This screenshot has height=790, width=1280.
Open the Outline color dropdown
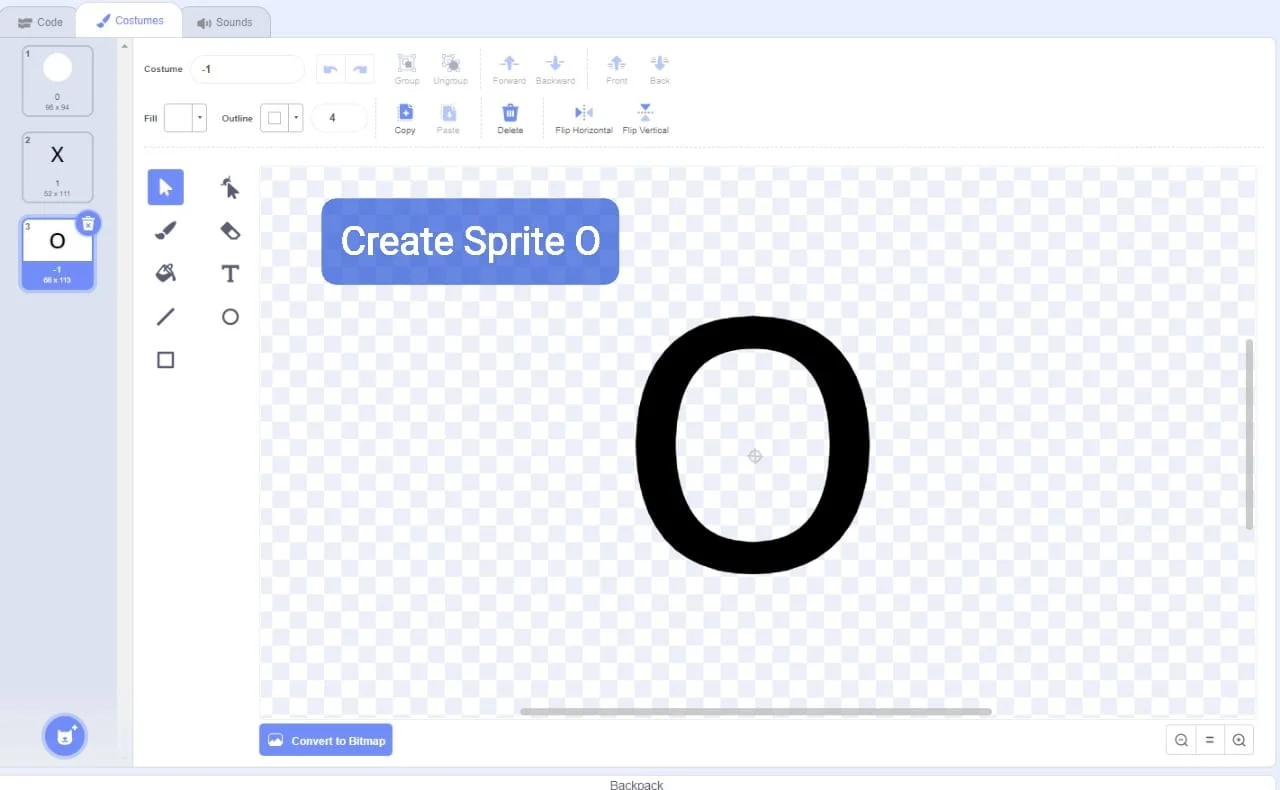[x=296, y=118]
